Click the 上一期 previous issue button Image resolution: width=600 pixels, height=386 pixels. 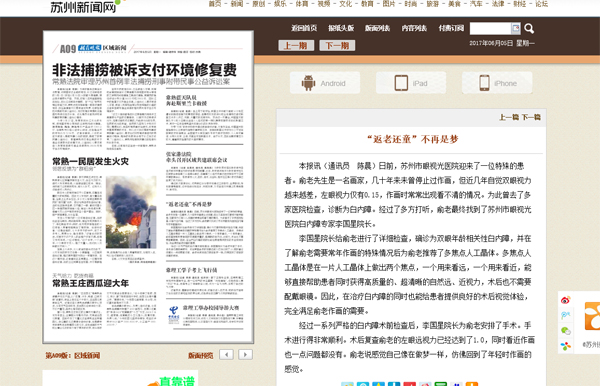coord(296,46)
